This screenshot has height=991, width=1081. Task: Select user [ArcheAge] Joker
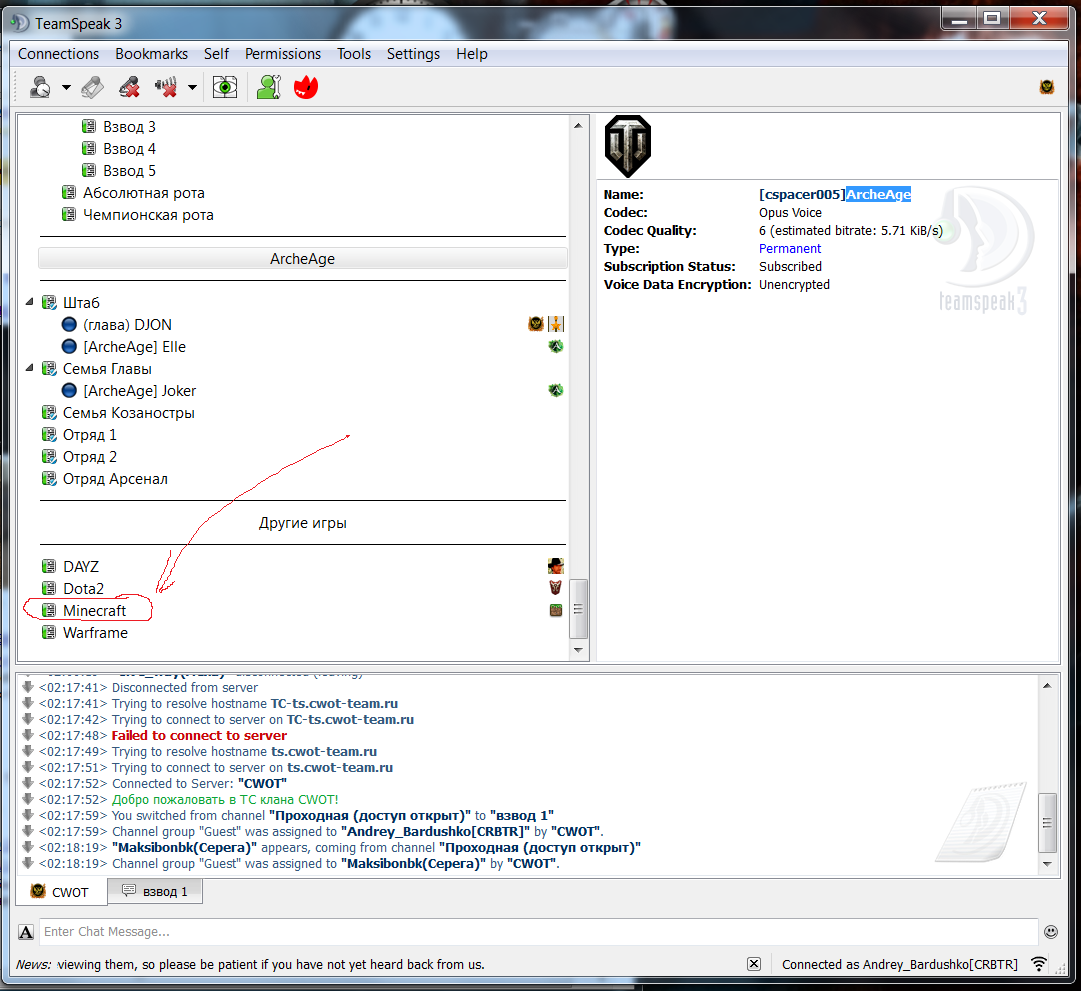(x=139, y=391)
